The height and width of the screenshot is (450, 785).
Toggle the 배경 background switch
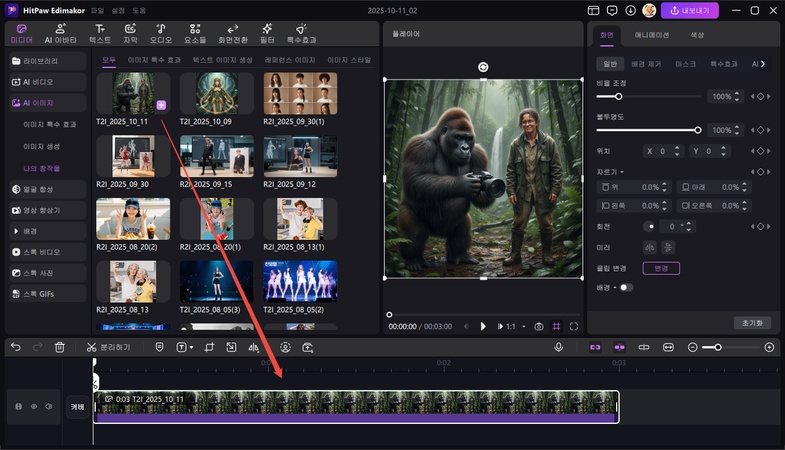(x=626, y=287)
